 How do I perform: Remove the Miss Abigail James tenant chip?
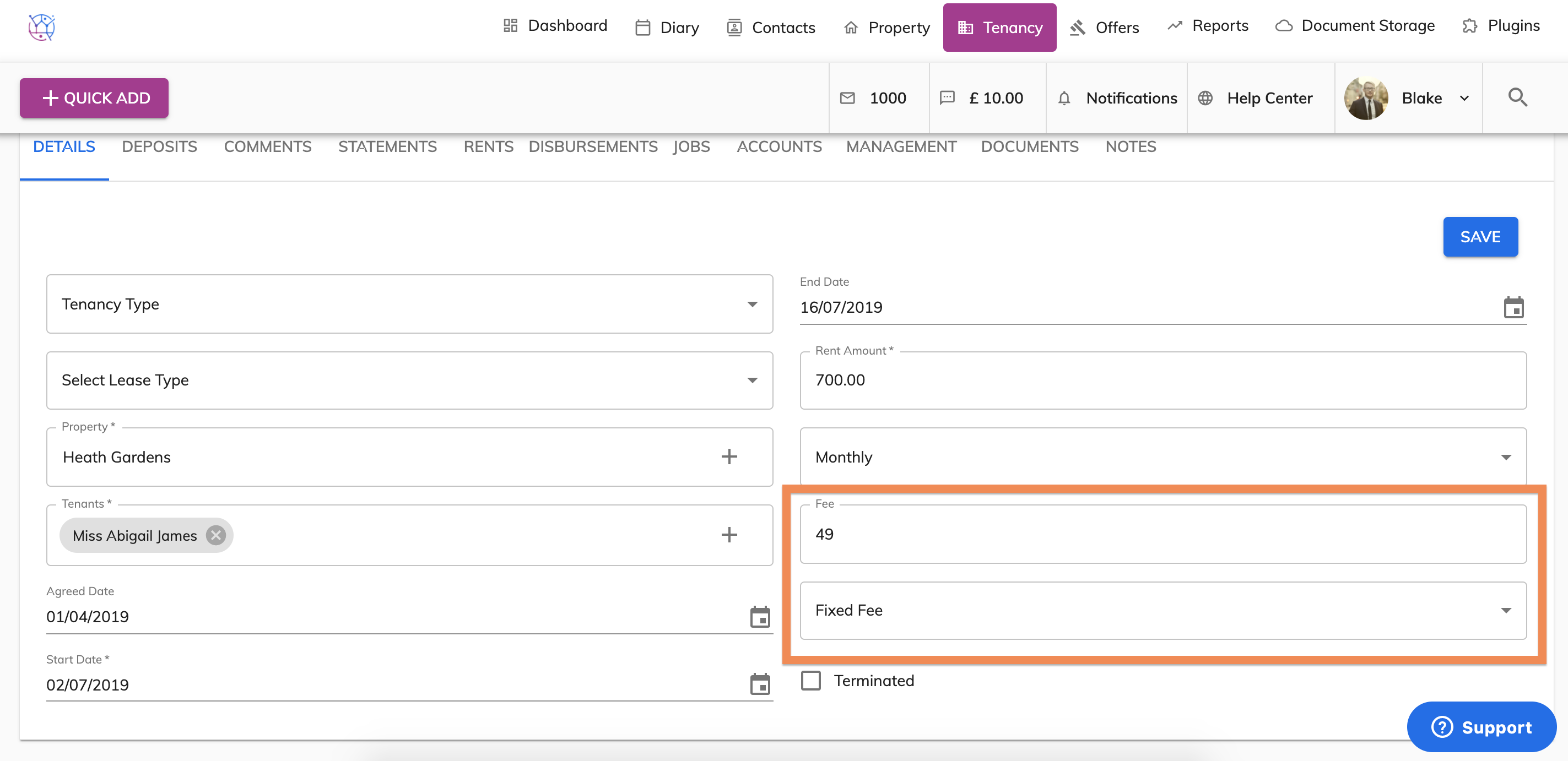click(215, 535)
